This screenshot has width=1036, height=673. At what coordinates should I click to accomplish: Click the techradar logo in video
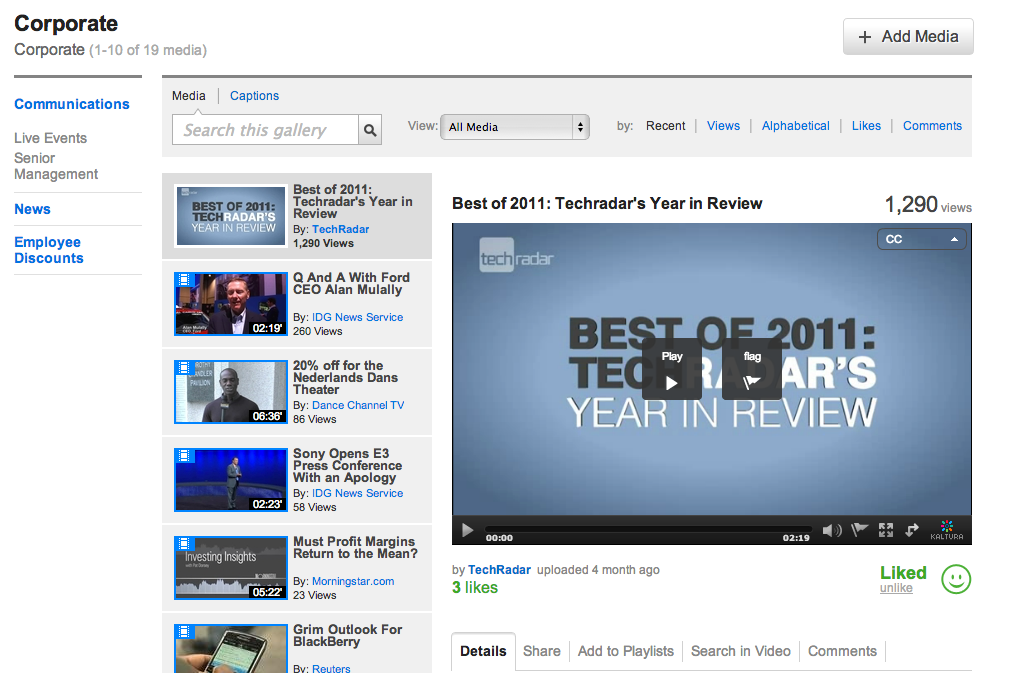(x=517, y=256)
